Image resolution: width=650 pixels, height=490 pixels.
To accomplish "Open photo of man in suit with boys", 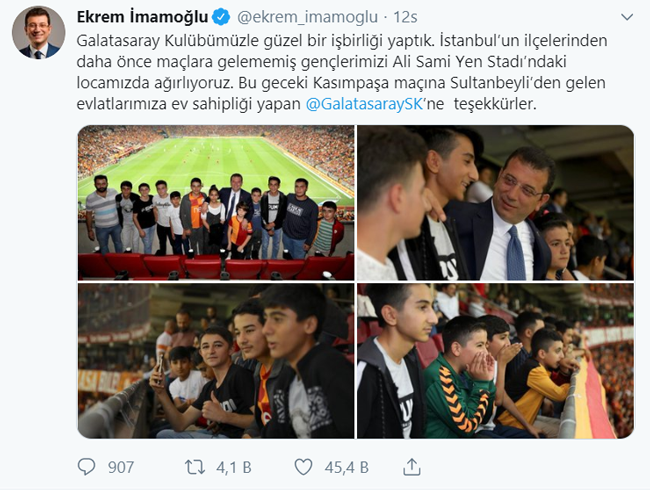I will (495, 202).
